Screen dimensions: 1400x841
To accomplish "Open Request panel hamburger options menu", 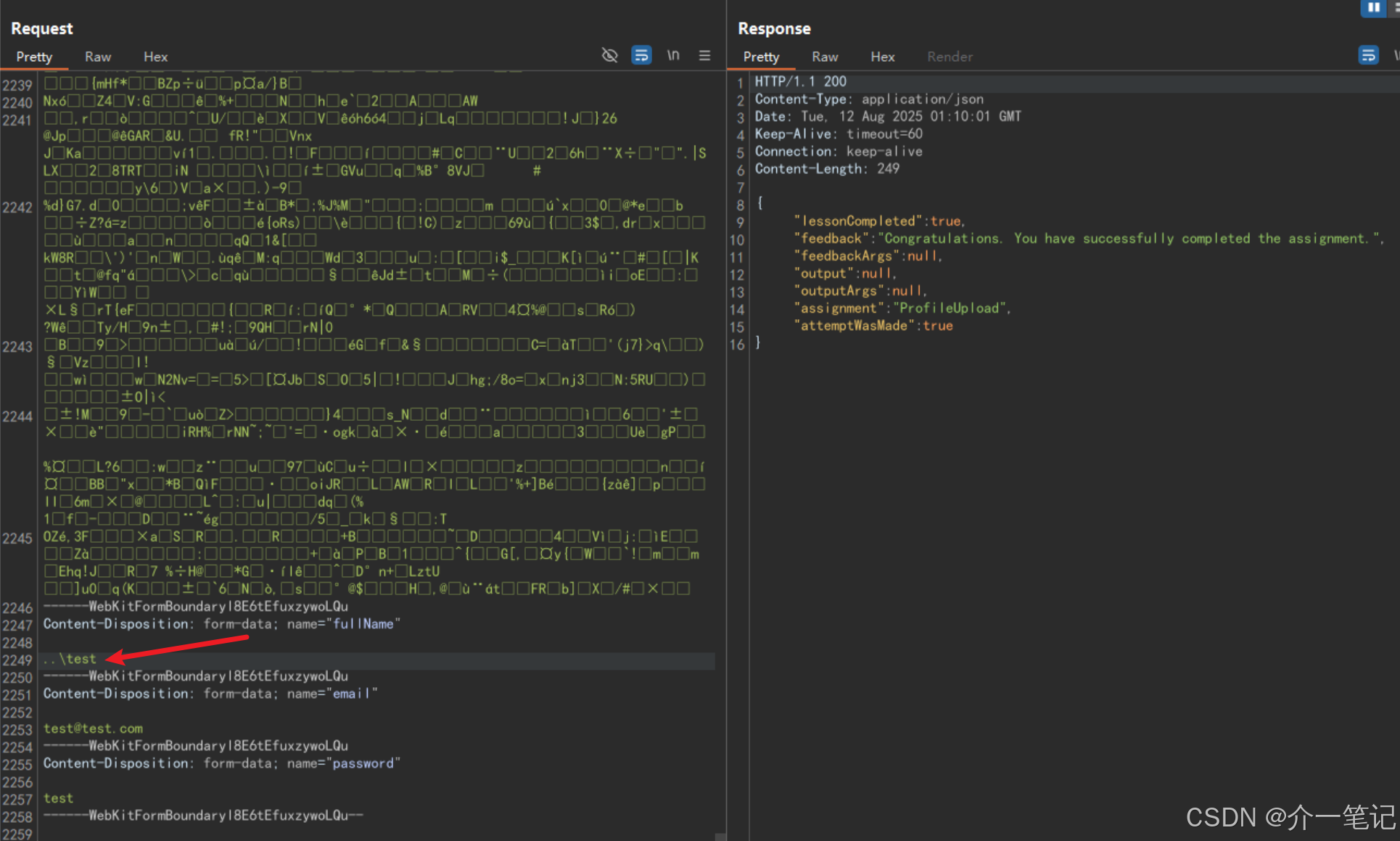I will point(704,55).
